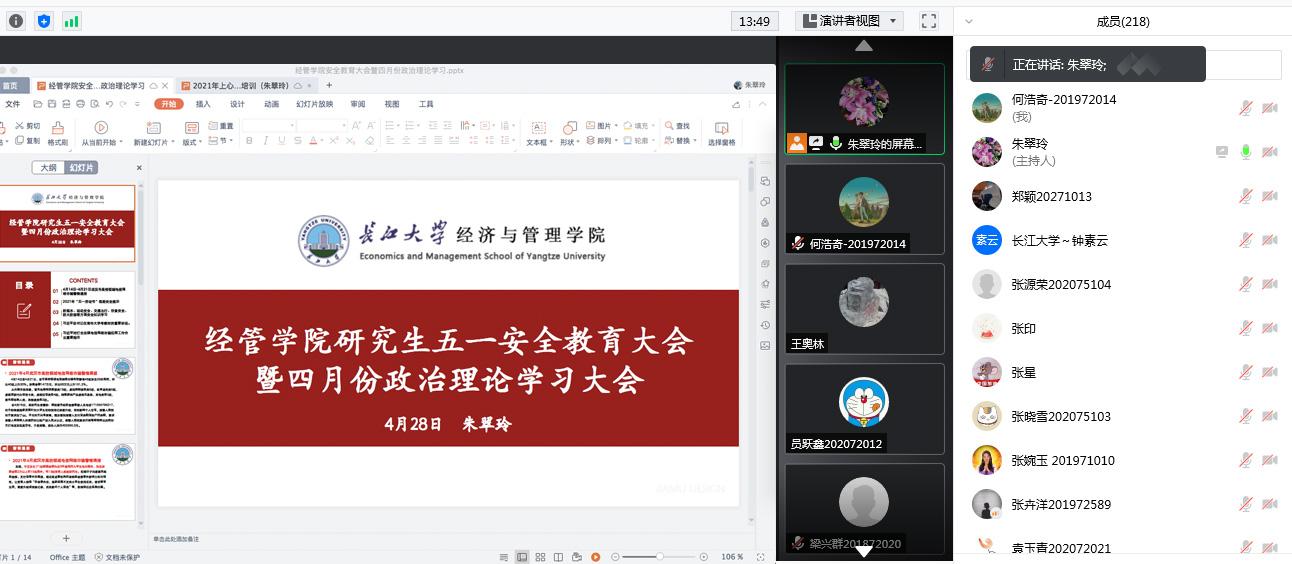Enter full screen mode

(929, 20)
